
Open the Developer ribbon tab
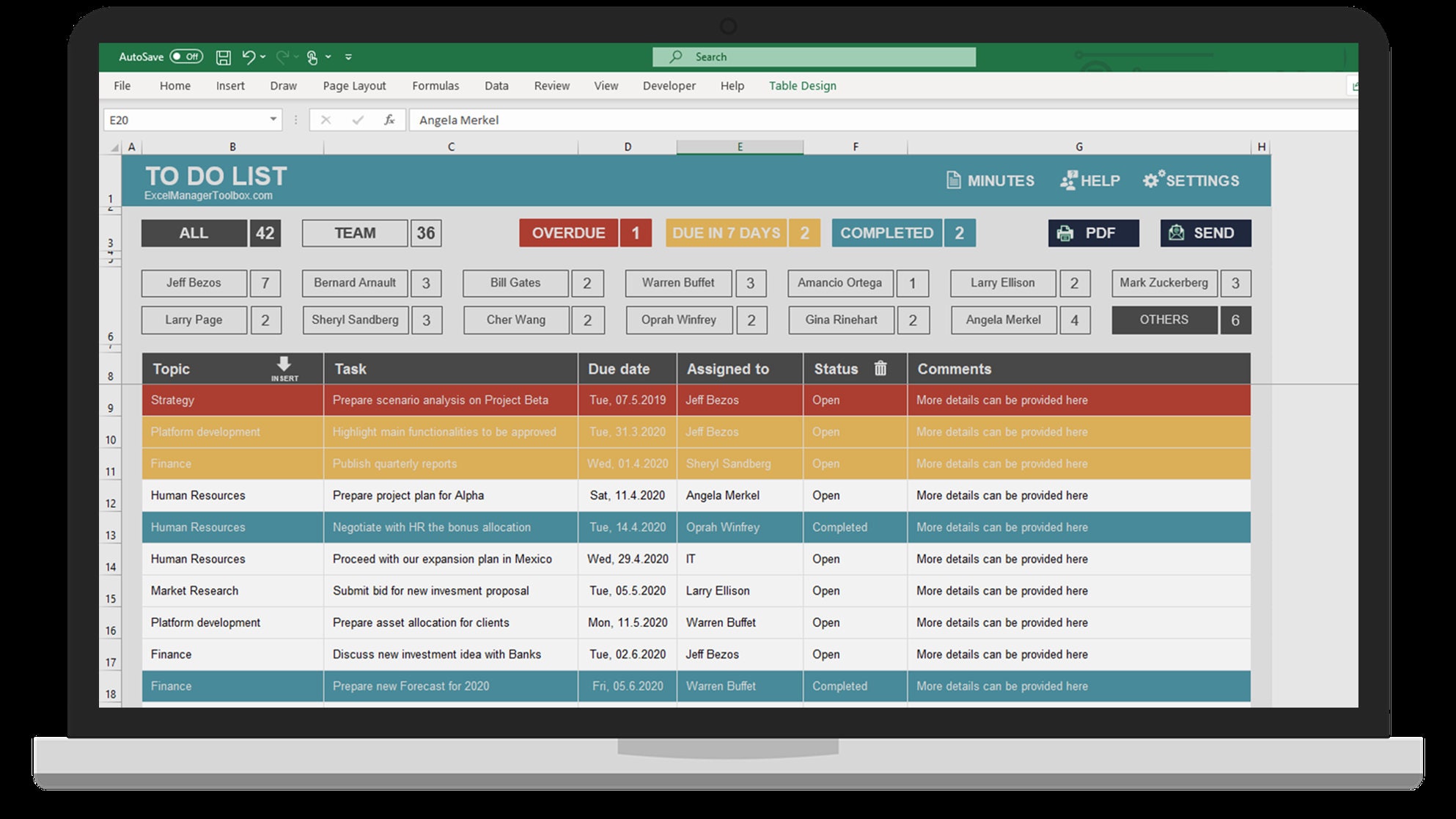coord(668,86)
